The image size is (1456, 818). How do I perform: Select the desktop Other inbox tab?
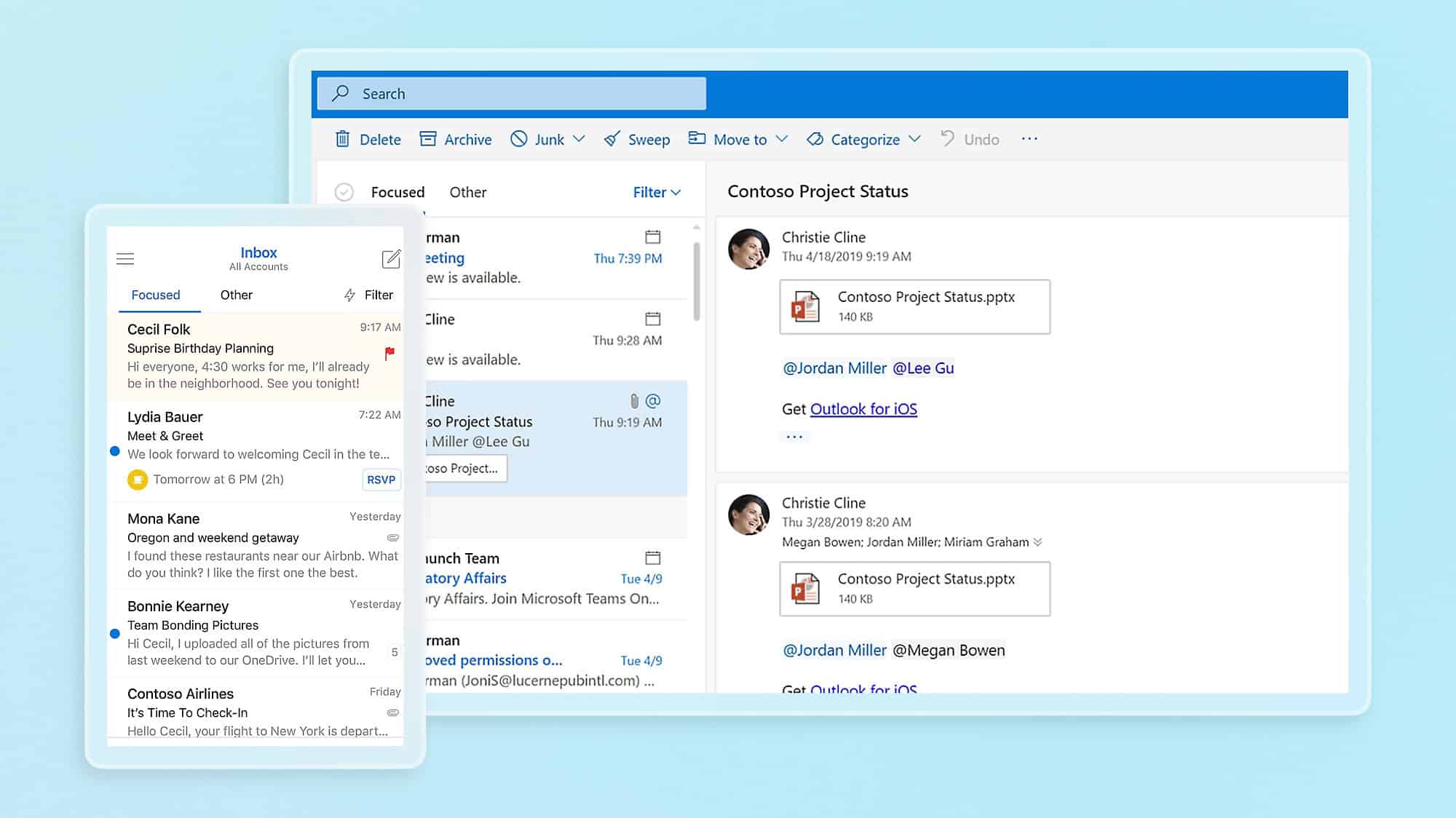tap(467, 192)
